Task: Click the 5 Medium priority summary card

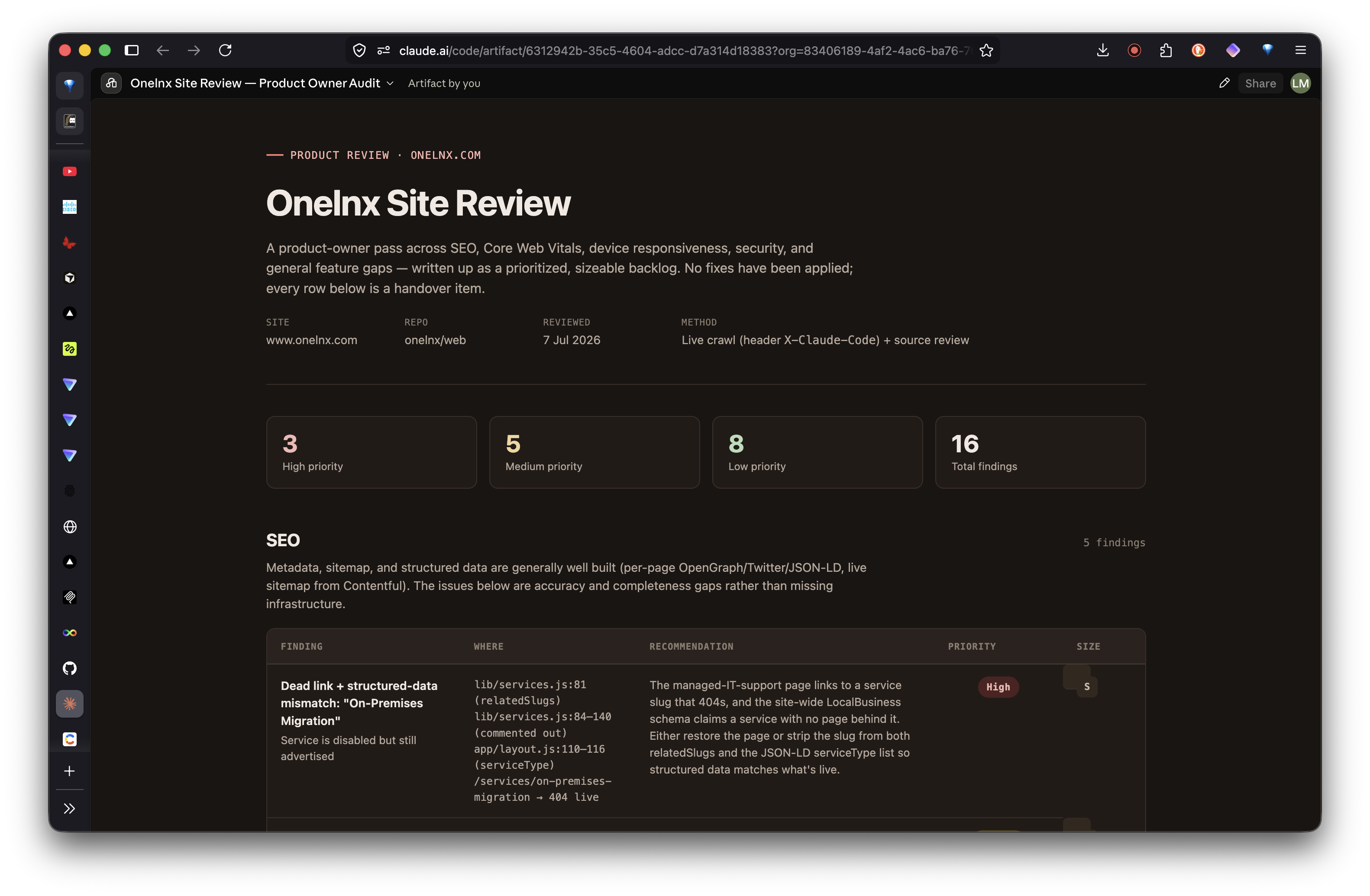Action: 594,452
